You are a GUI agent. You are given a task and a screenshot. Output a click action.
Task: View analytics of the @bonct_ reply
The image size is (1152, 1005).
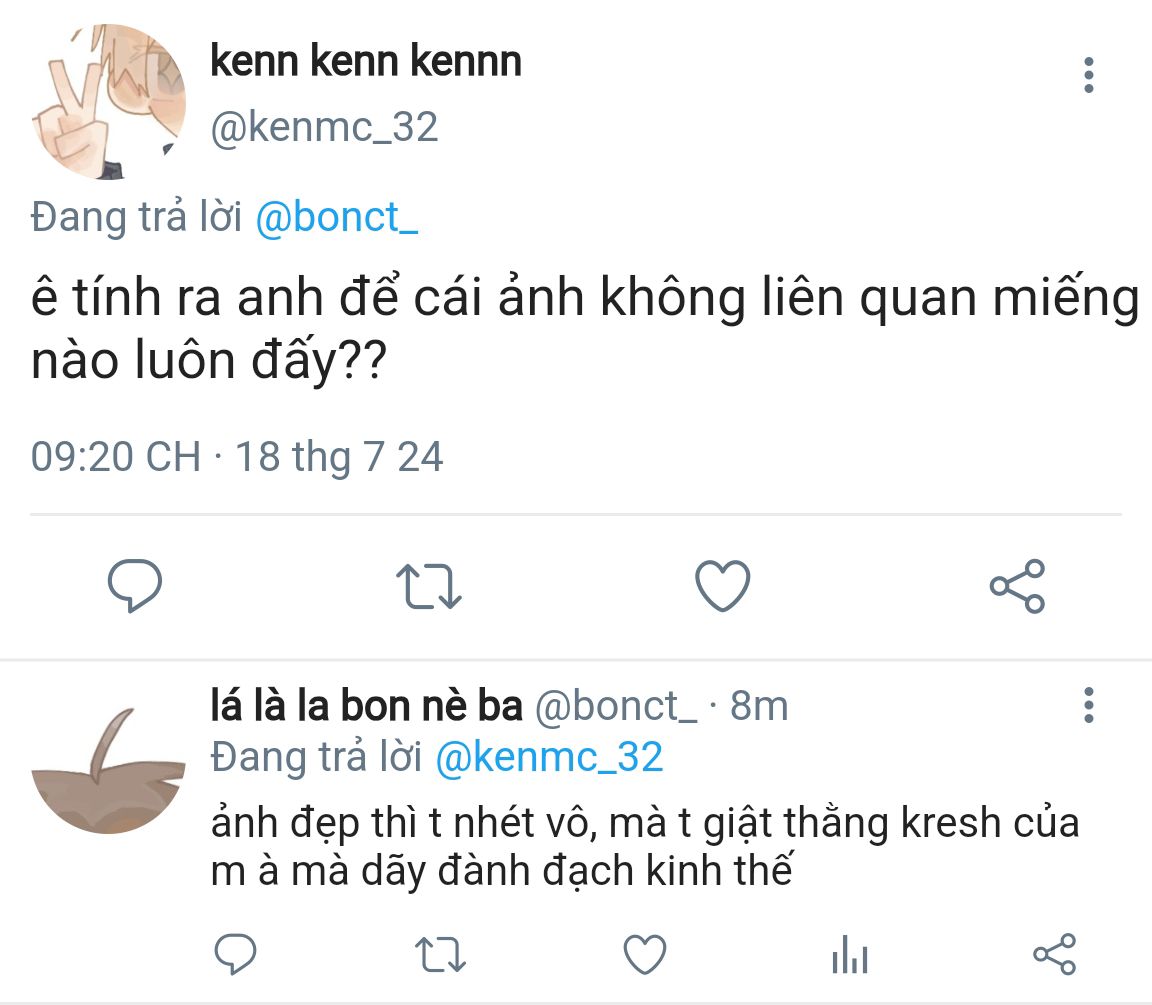click(x=850, y=955)
